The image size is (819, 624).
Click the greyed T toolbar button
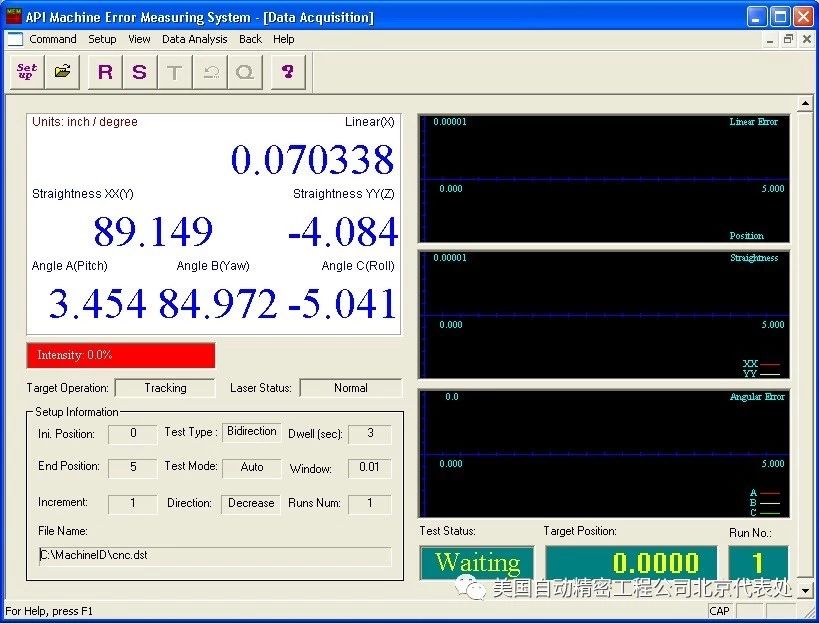pos(174,72)
